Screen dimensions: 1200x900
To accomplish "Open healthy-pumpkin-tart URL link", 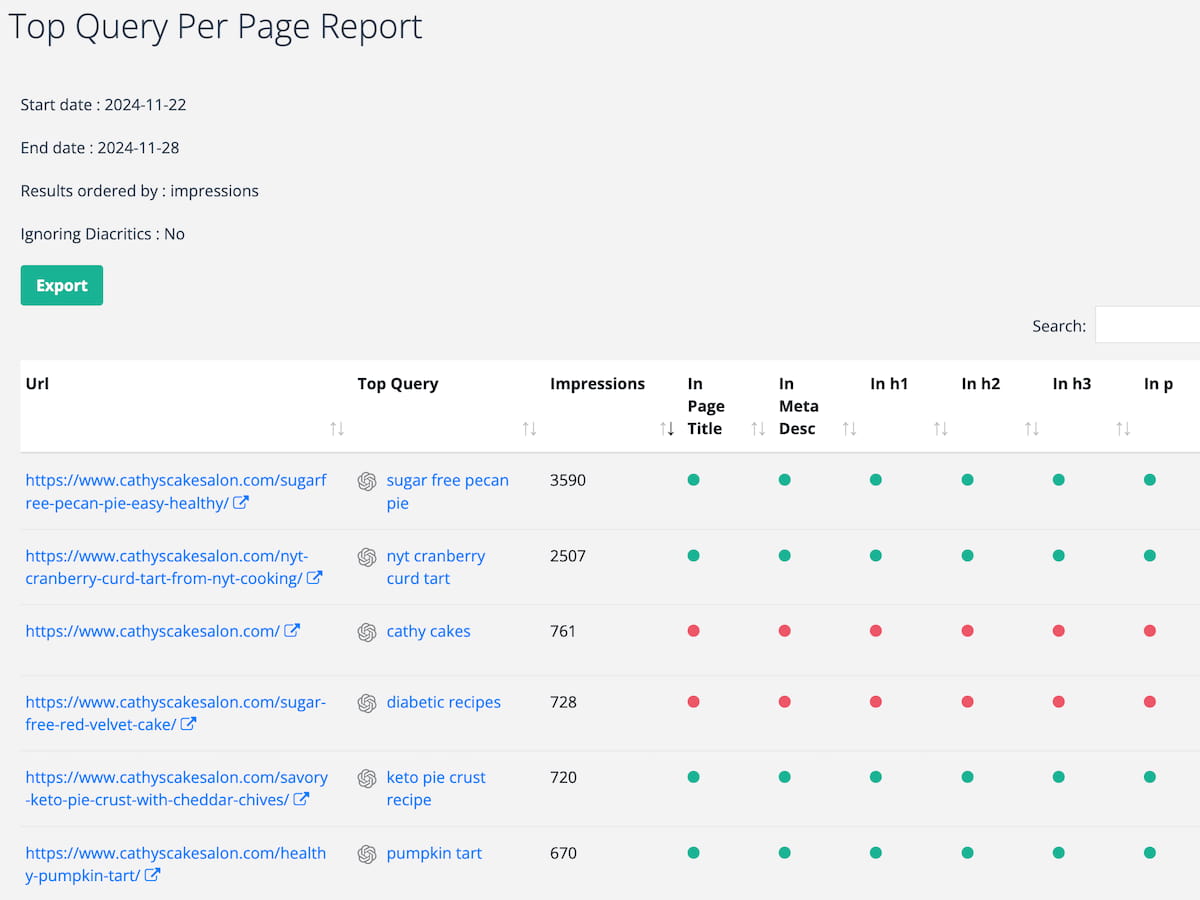I will coord(175,864).
